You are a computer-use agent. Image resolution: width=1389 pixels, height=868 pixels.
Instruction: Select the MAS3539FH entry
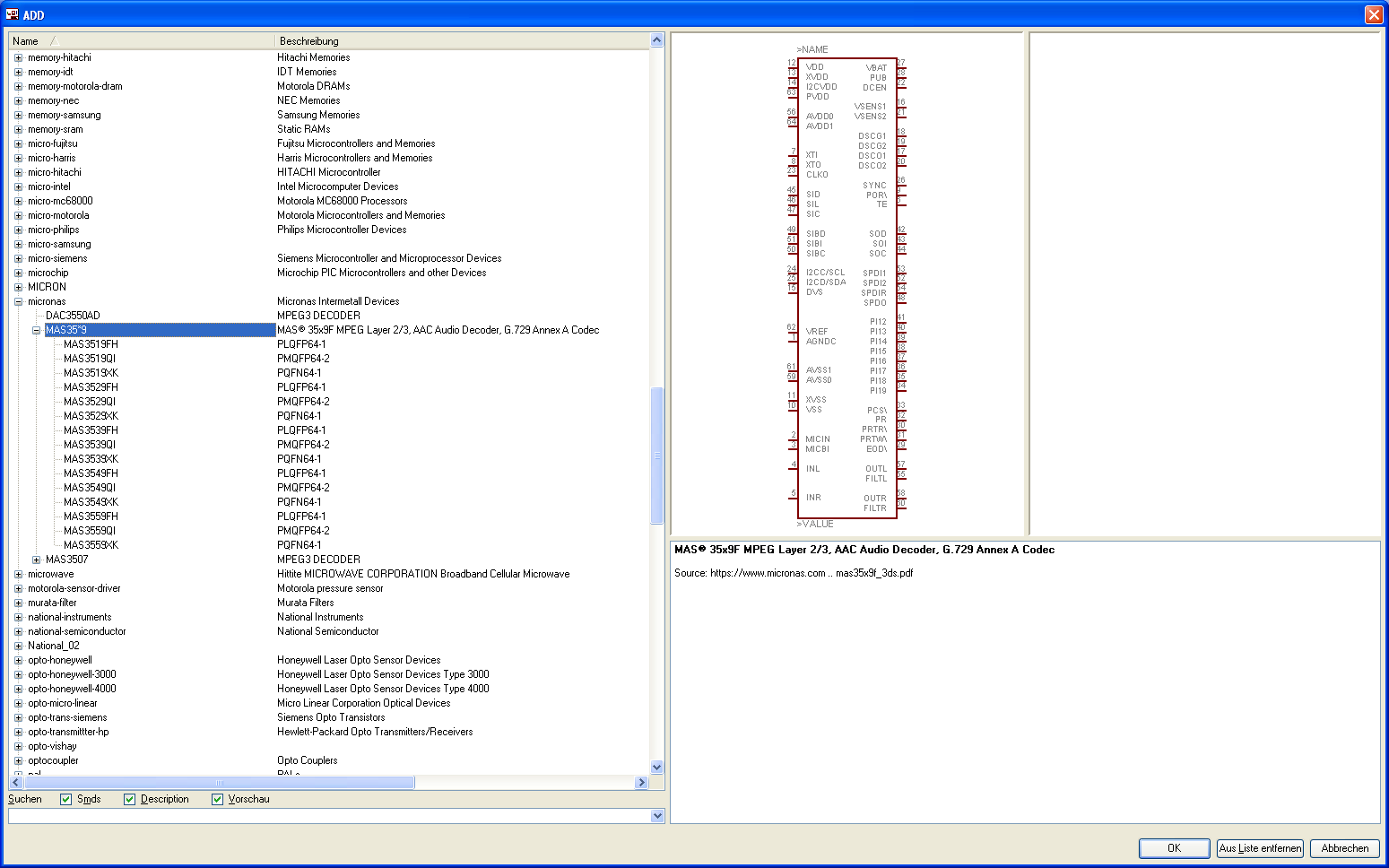pos(91,430)
